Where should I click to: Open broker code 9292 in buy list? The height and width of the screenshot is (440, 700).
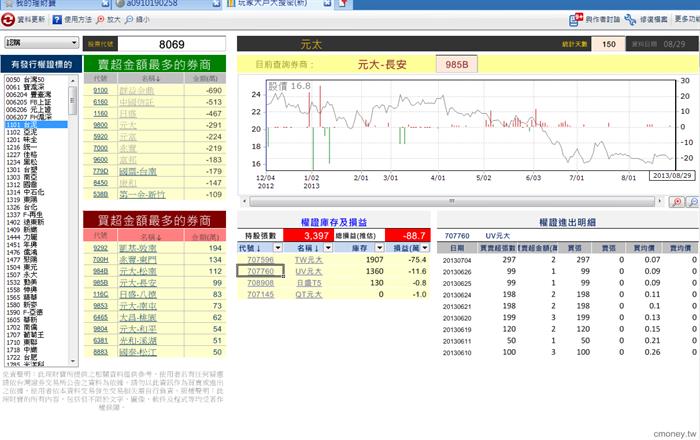[x=100, y=248]
